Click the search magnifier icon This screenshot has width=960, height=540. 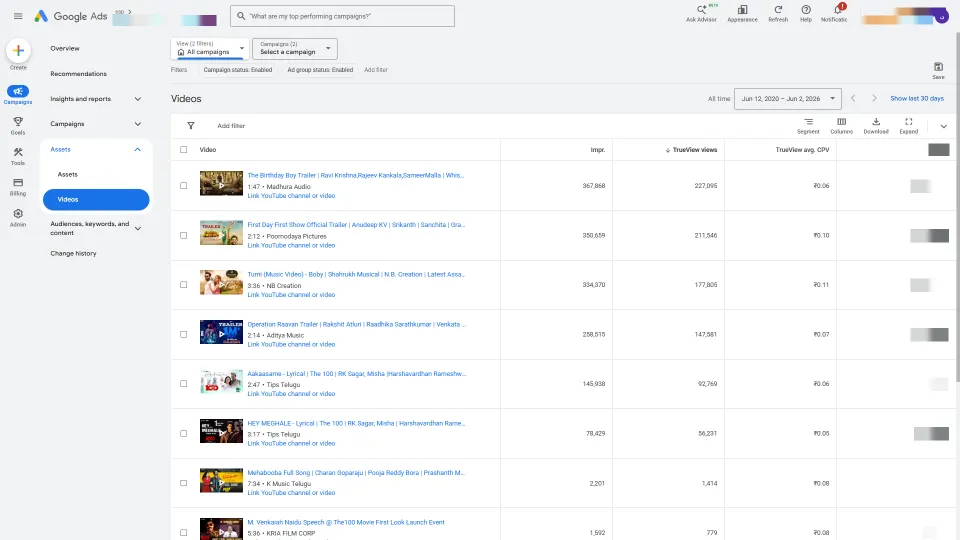point(241,16)
